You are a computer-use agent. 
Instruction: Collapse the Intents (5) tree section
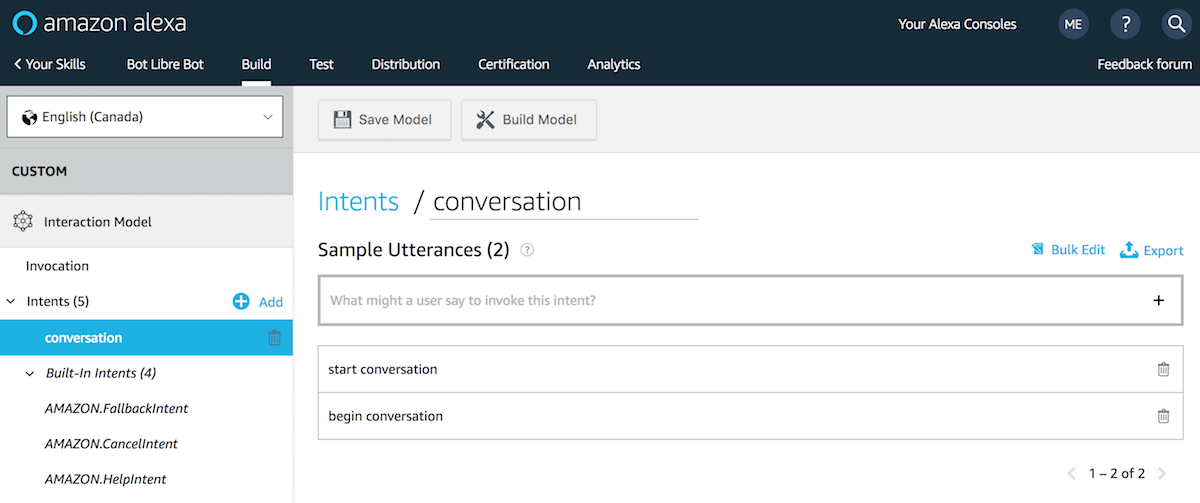11,301
